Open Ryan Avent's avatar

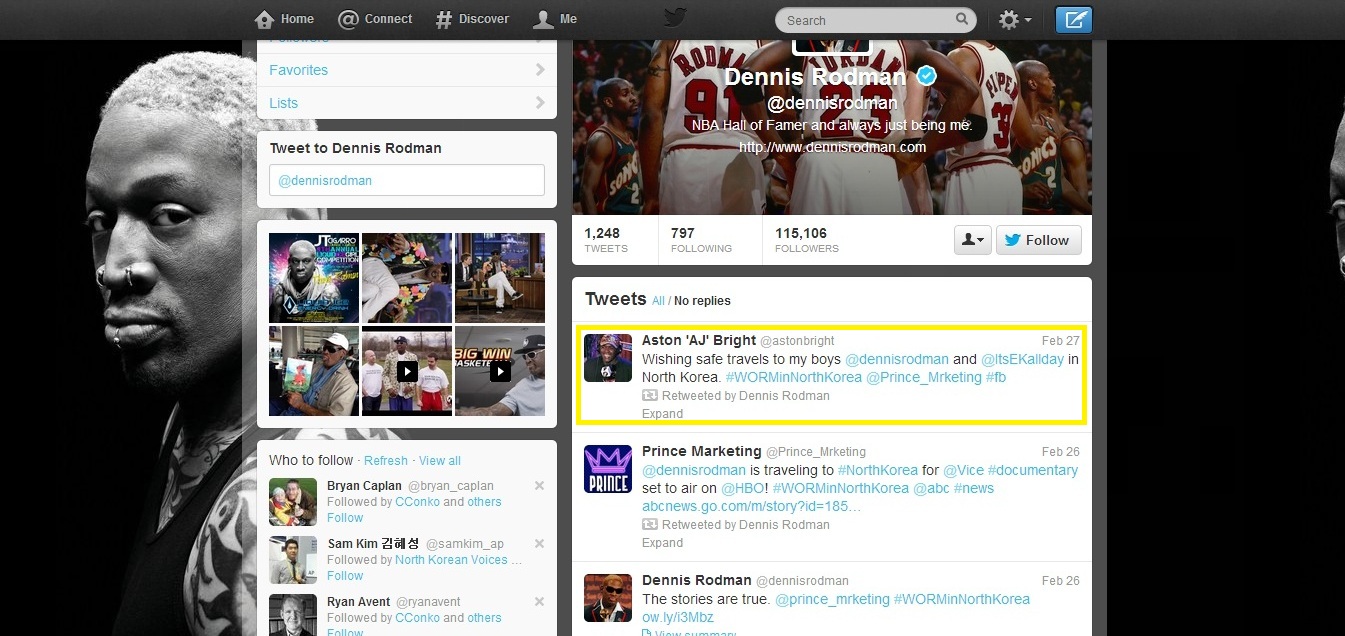[293, 615]
